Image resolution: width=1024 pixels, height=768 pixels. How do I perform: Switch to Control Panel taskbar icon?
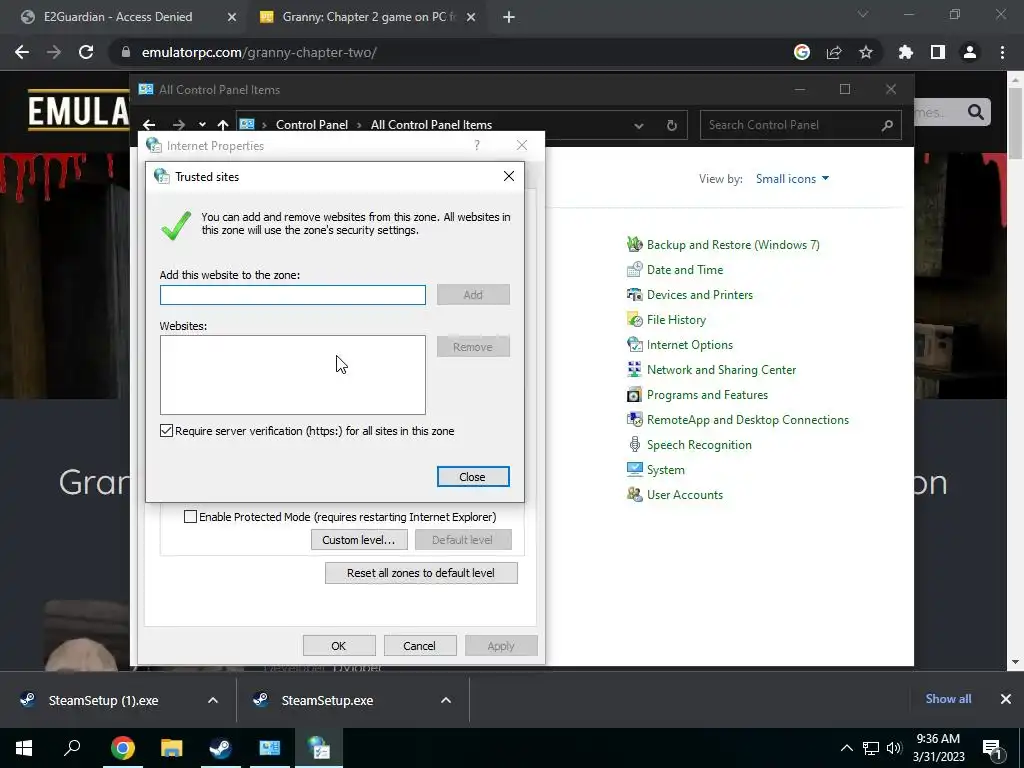(270, 748)
